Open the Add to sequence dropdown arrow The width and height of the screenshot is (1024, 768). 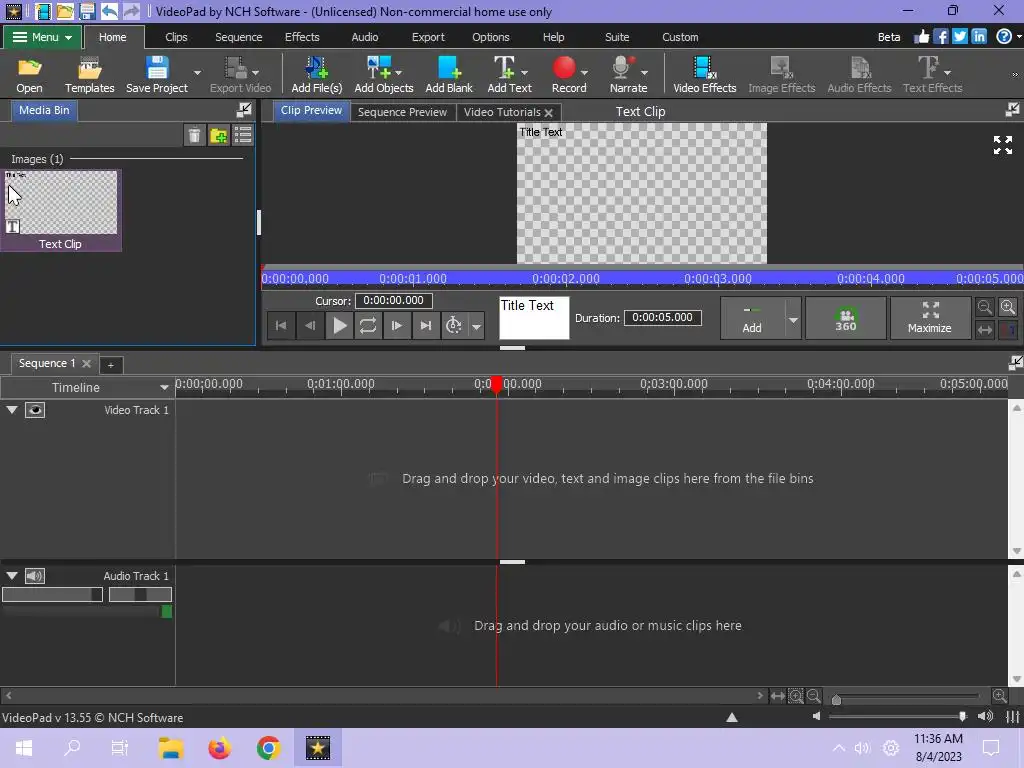[793, 319]
